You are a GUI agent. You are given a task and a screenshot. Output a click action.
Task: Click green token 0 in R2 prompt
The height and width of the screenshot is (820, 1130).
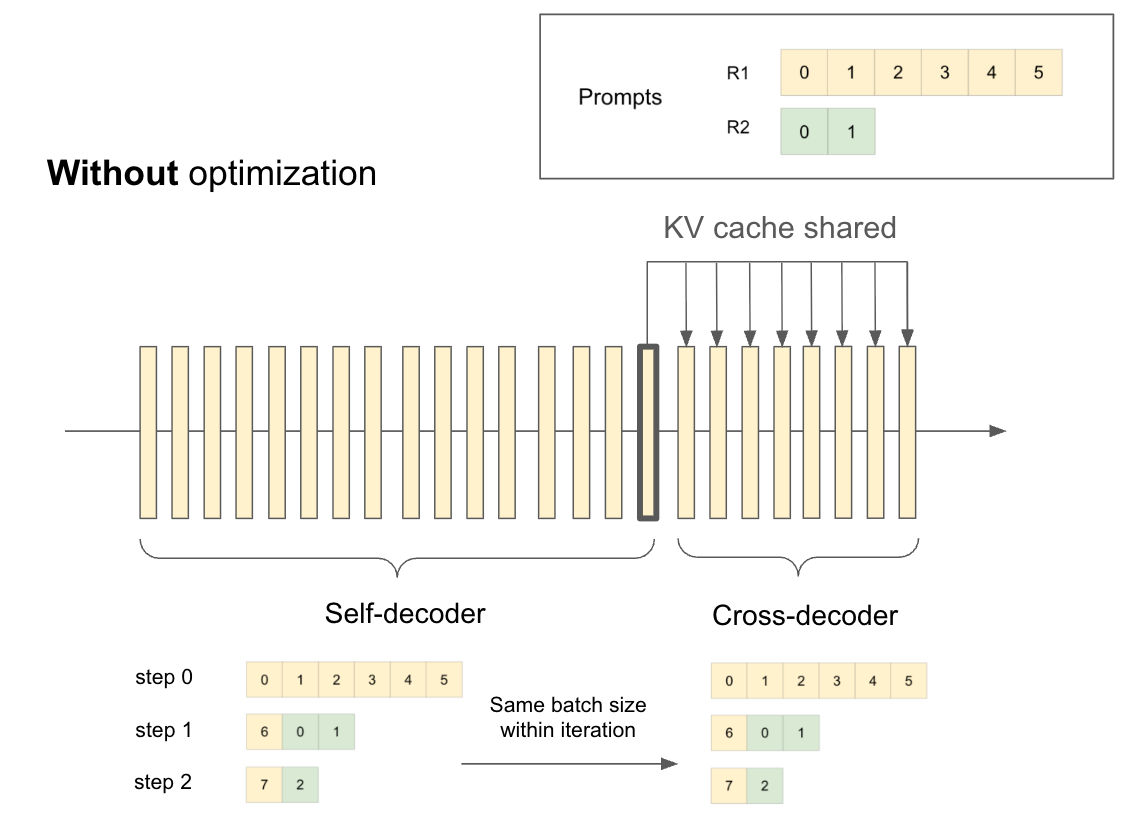[x=804, y=132]
